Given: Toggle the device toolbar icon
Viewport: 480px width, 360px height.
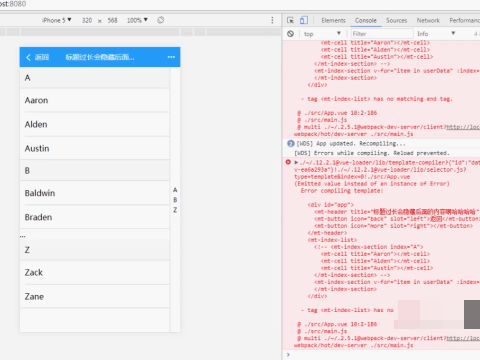Looking at the screenshot, I should tap(303, 20).
